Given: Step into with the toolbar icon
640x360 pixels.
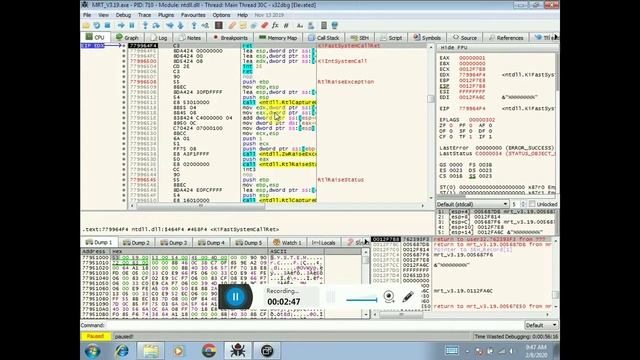Looking at the screenshot, I should tap(145, 26).
